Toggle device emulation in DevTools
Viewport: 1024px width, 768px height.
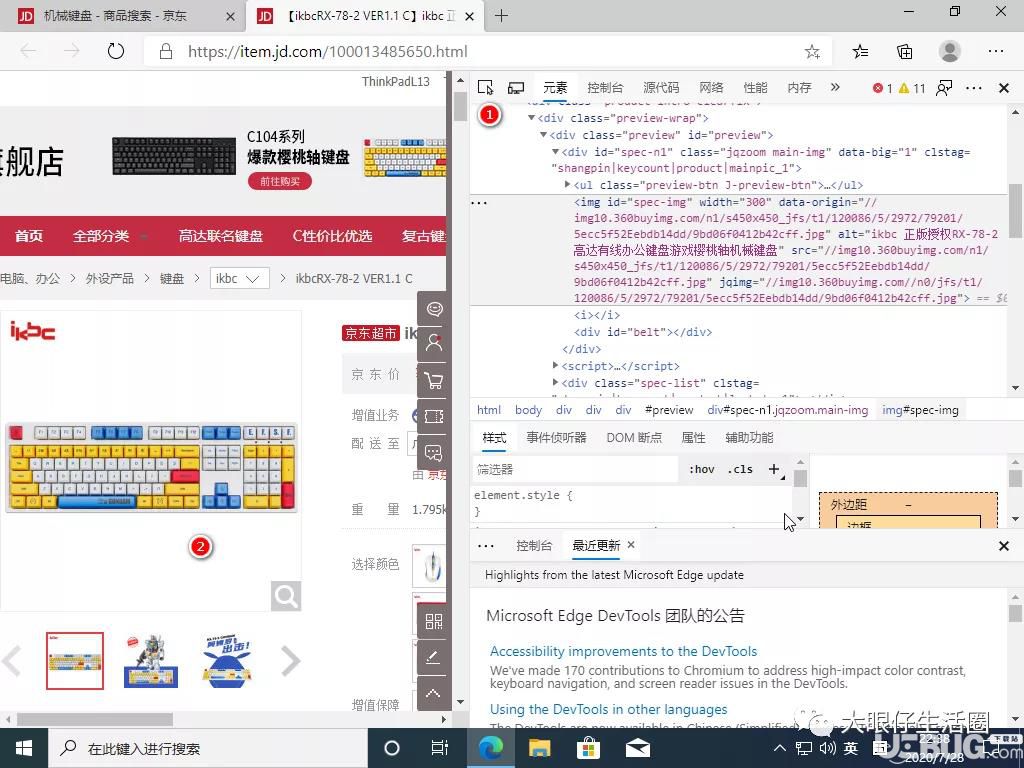(x=516, y=88)
